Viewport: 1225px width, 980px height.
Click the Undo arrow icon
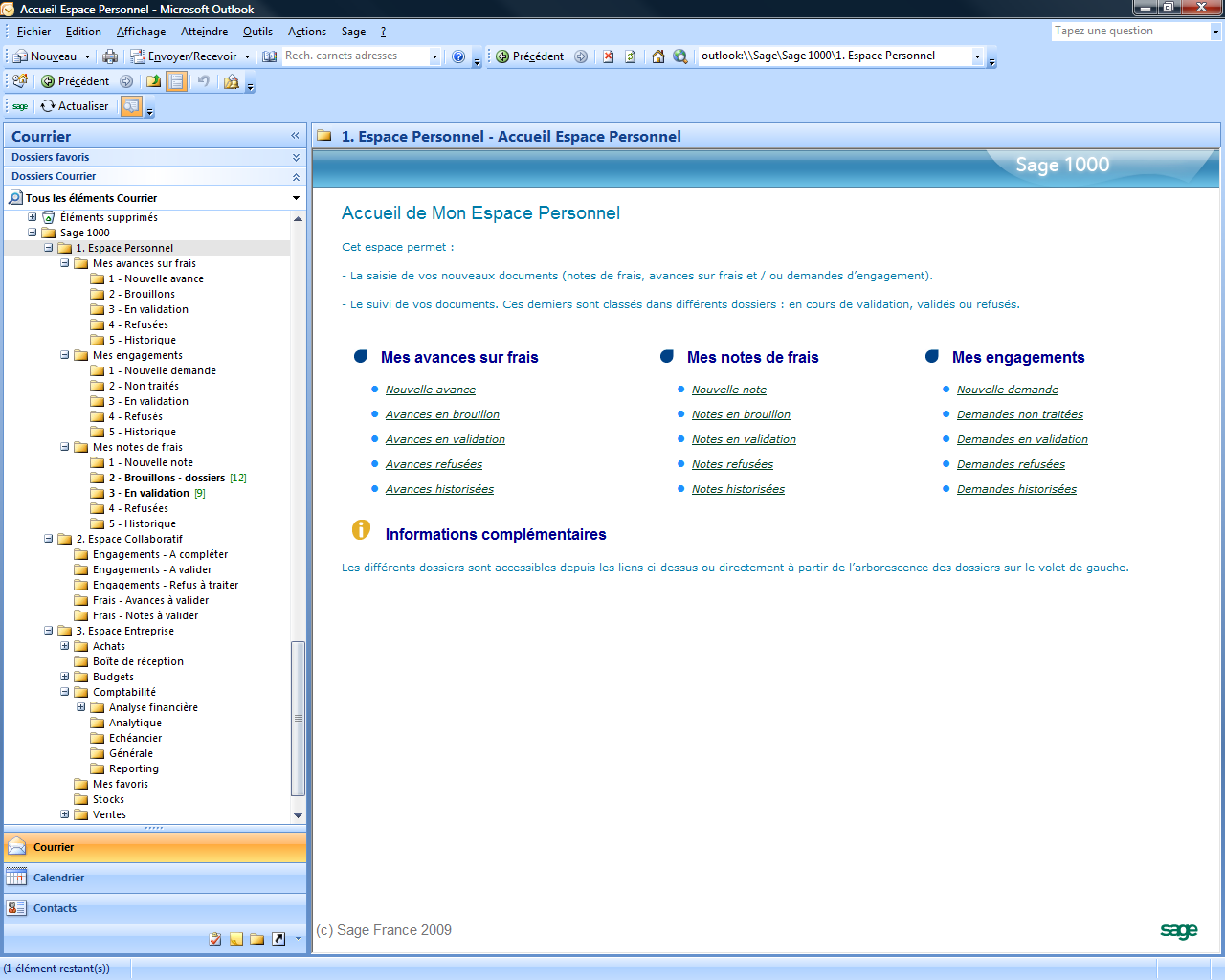pyautogui.click(x=203, y=81)
